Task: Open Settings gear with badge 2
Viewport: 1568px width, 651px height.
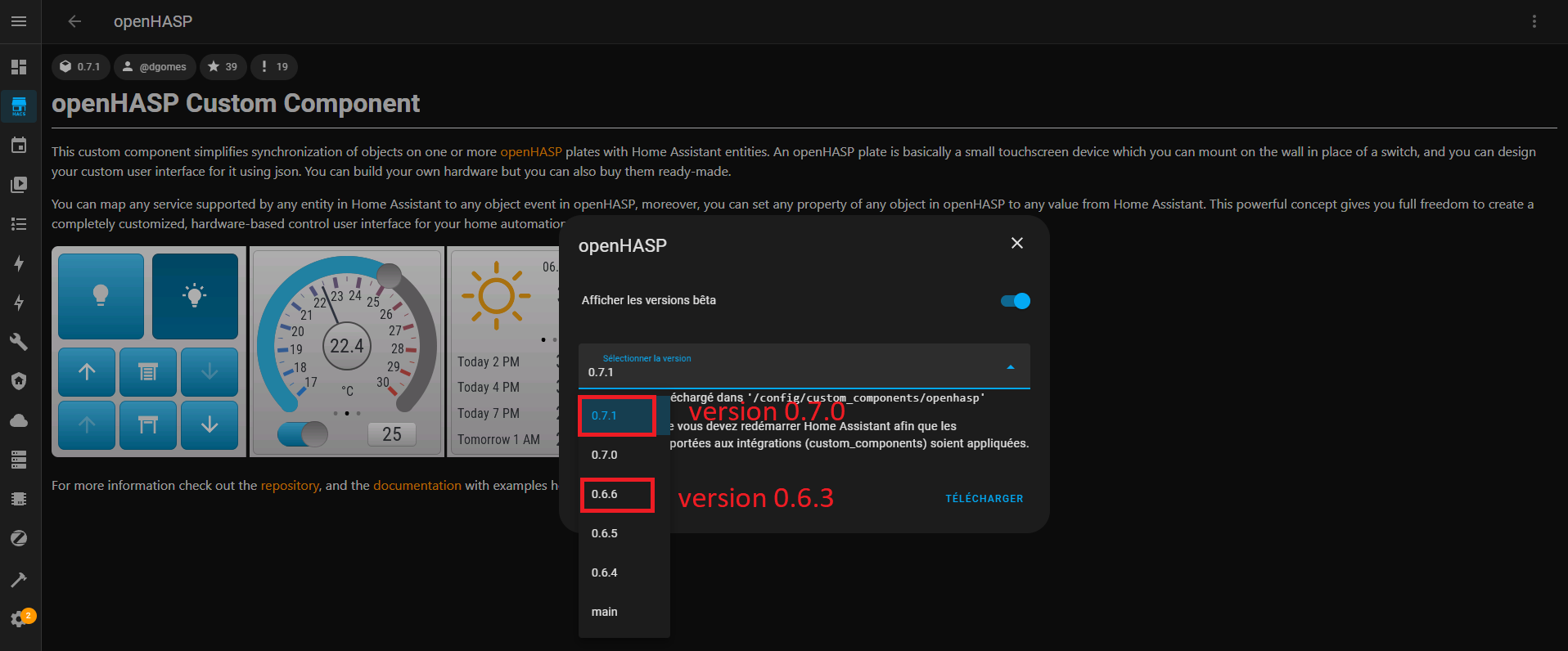Action: [x=19, y=619]
